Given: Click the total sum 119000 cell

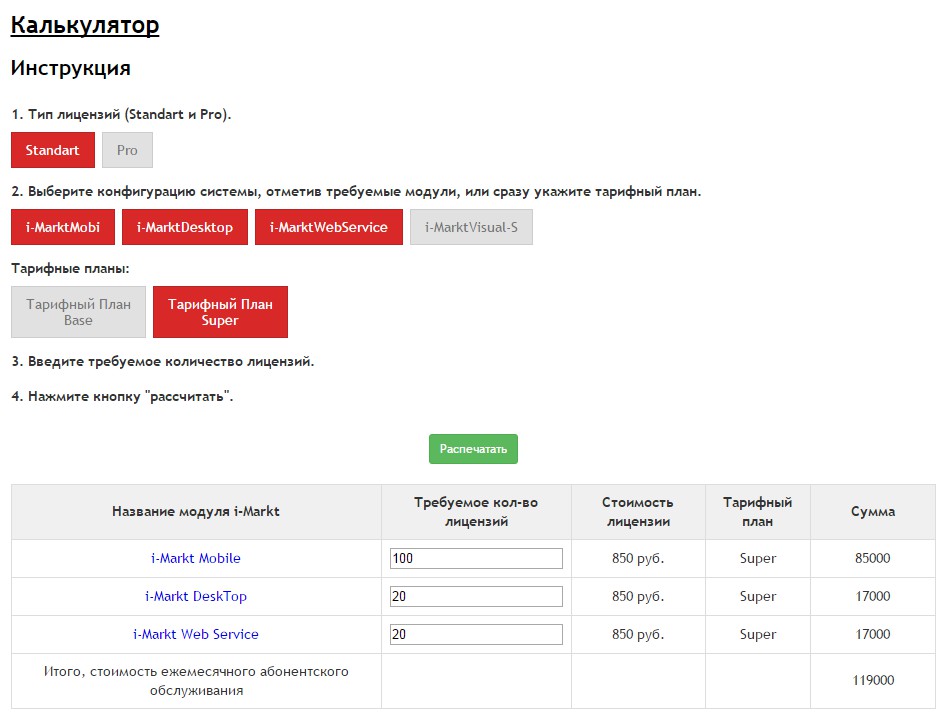Looking at the screenshot, I should 873,680.
